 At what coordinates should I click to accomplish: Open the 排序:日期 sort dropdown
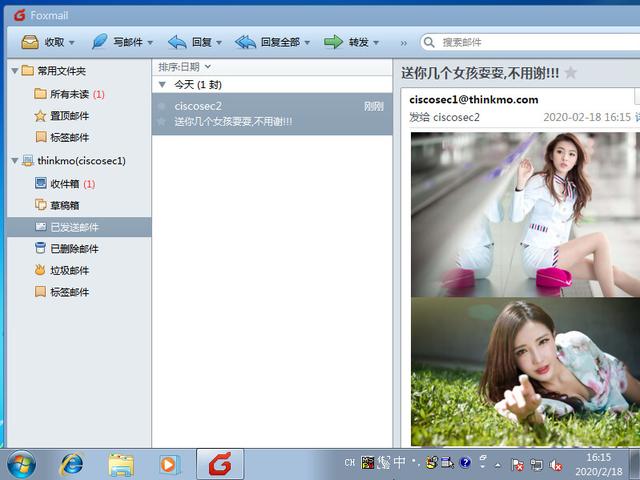pyautogui.click(x=184, y=67)
